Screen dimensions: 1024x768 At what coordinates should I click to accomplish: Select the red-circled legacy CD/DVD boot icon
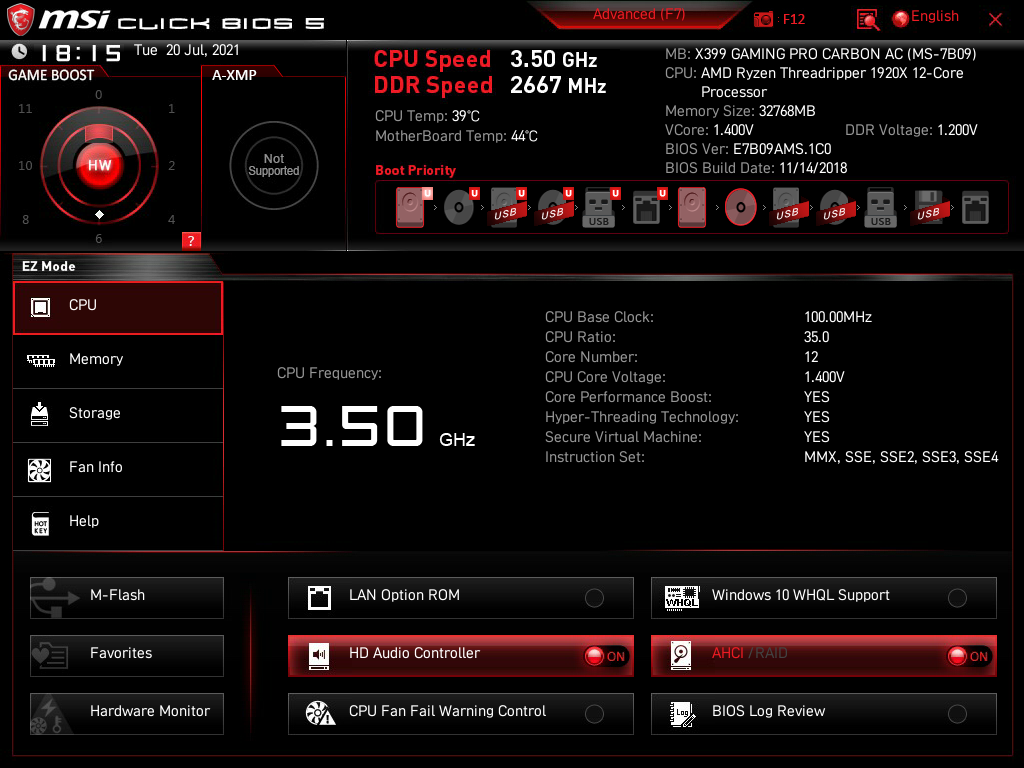pyautogui.click(x=741, y=207)
